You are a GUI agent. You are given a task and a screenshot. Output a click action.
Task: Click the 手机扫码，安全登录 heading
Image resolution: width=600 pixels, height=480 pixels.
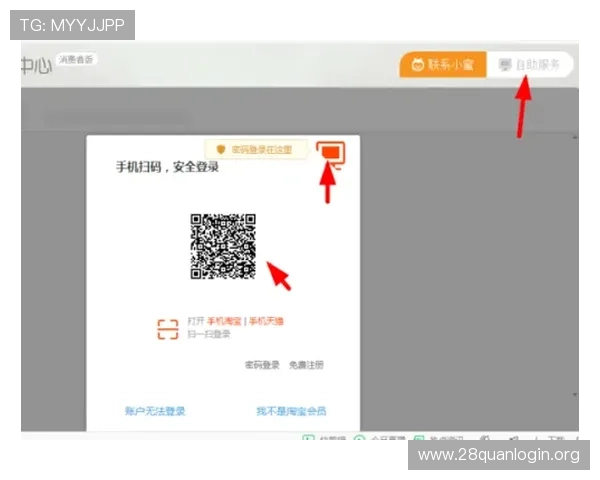(x=167, y=167)
